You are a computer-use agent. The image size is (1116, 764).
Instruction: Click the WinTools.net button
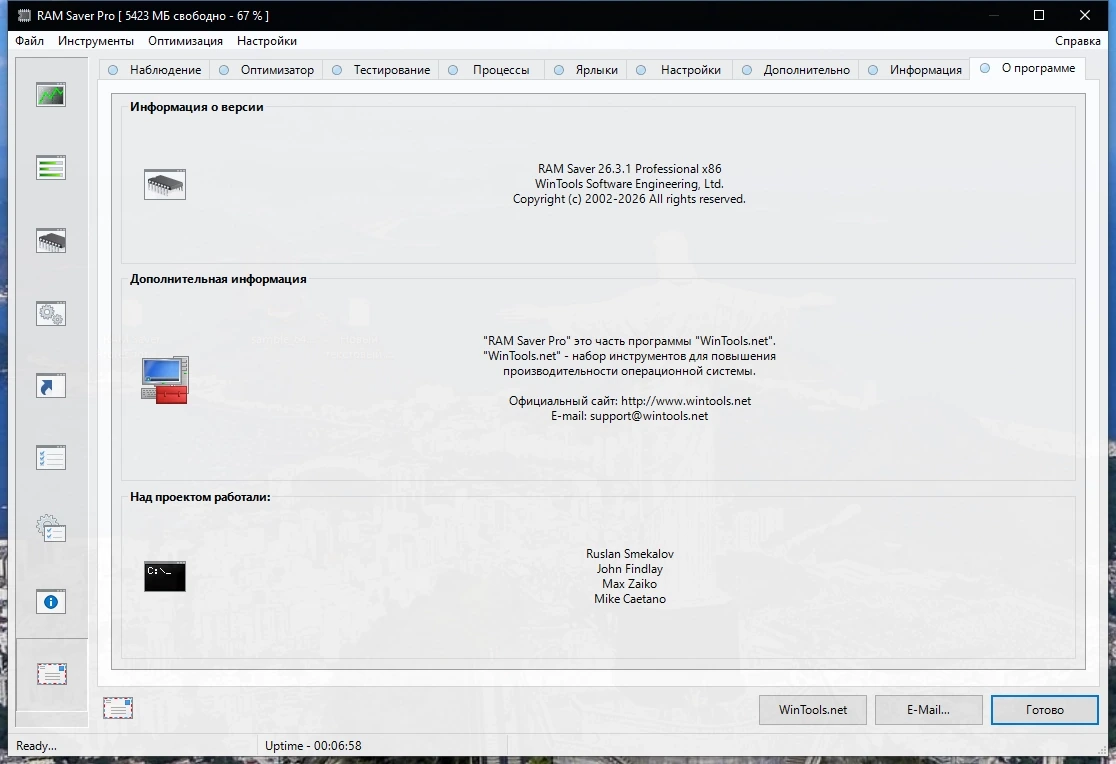pyautogui.click(x=813, y=710)
